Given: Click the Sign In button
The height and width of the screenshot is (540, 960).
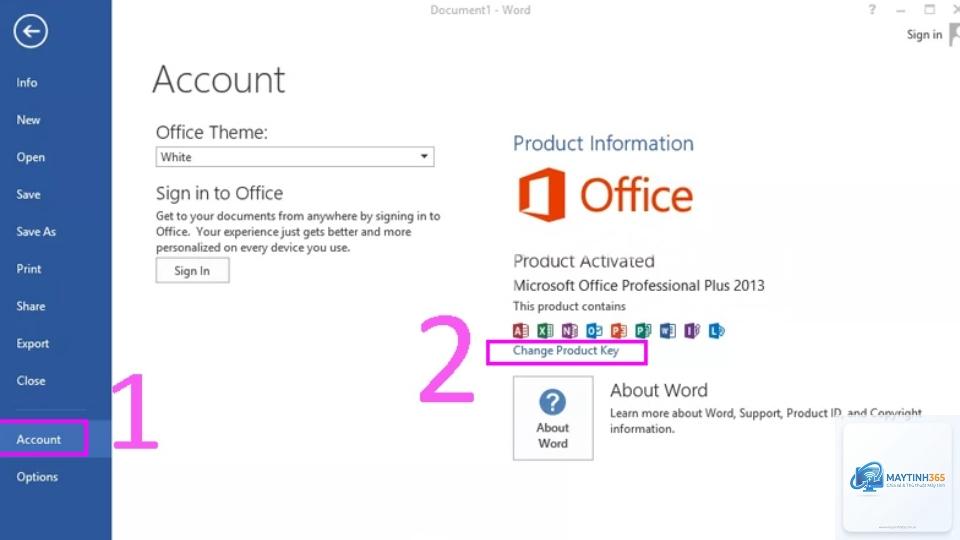Looking at the screenshot, I should pos(192,271).
